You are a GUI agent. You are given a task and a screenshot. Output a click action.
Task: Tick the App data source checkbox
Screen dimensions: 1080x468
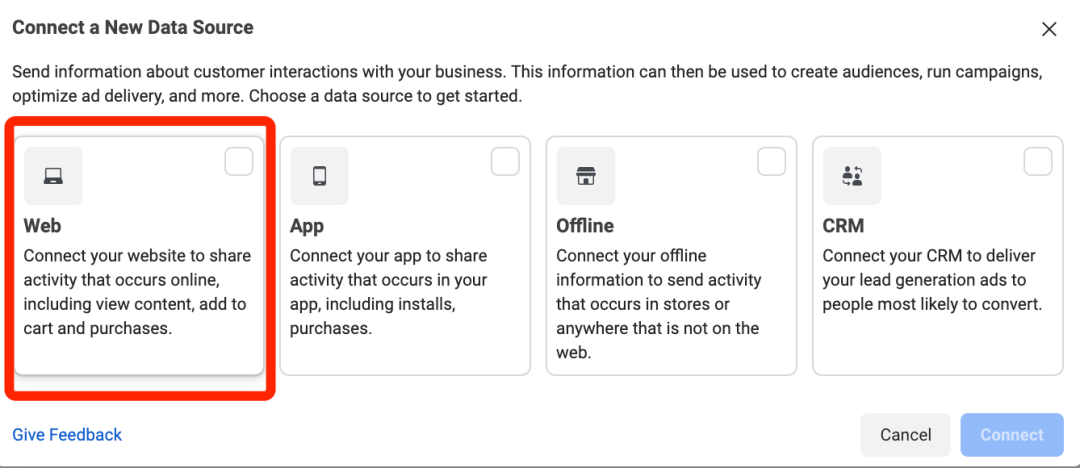coord(505,162)
